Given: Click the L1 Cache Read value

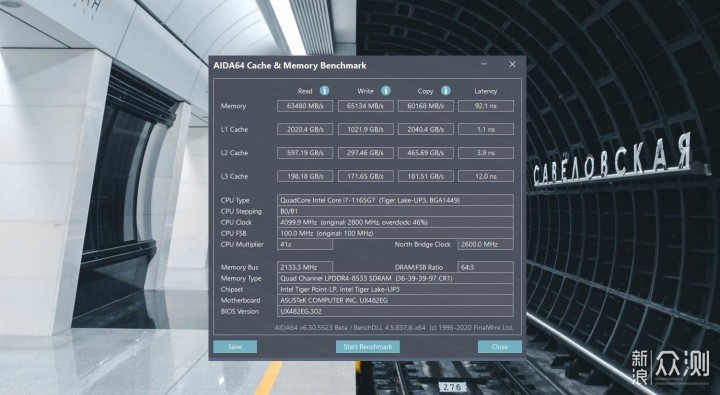Looking at the screenshot, I should click(305, 130).
